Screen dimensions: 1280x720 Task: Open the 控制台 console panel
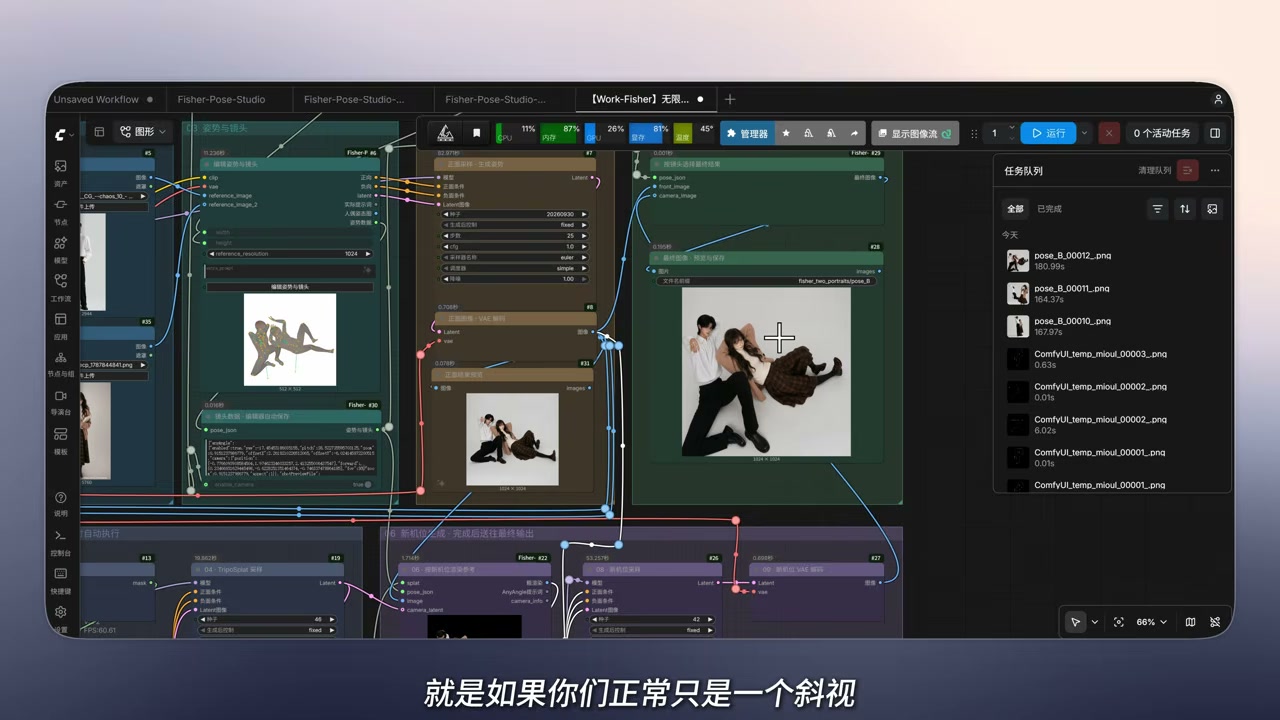click(60, 542)
